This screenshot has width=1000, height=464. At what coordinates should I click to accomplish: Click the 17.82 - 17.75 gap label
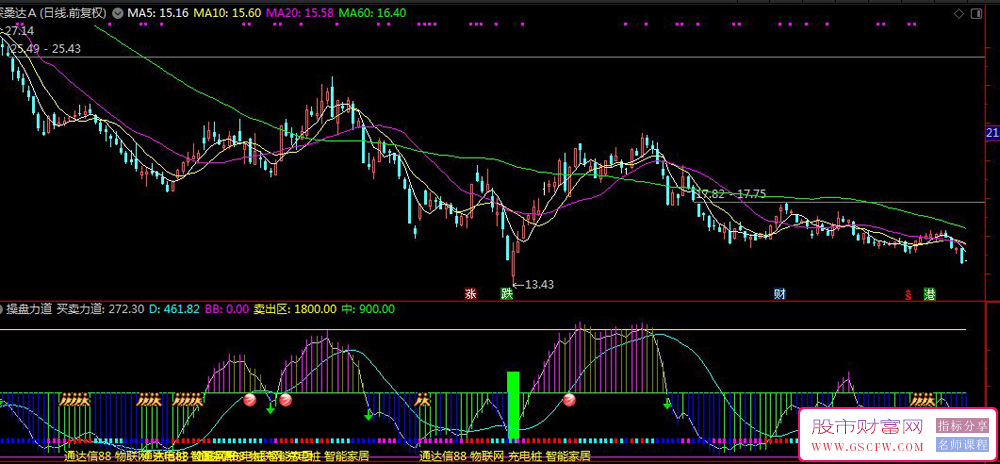pyautogui.click(x=733, y=194)
